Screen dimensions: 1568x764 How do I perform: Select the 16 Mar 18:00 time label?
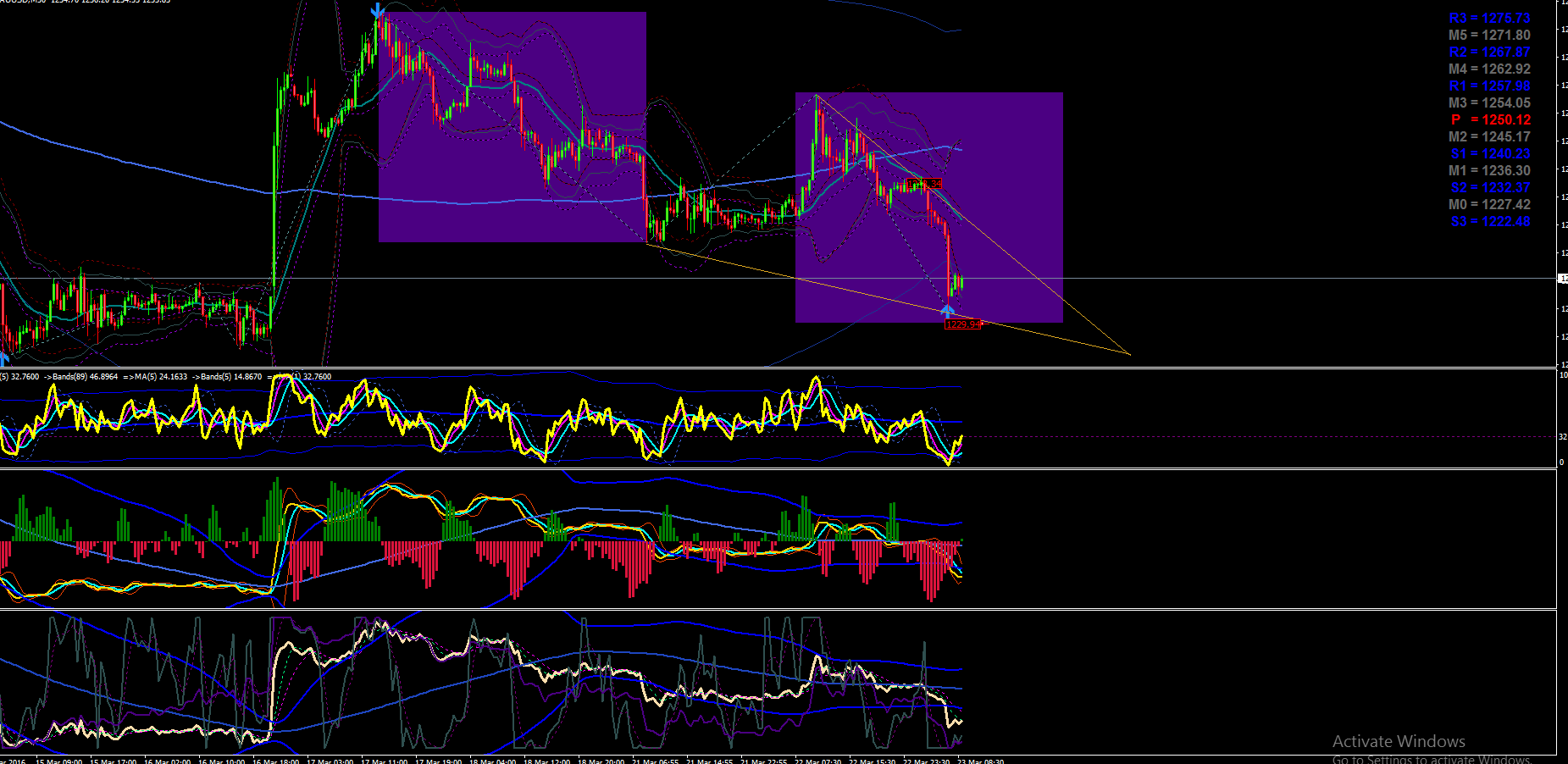coord(275,761)
